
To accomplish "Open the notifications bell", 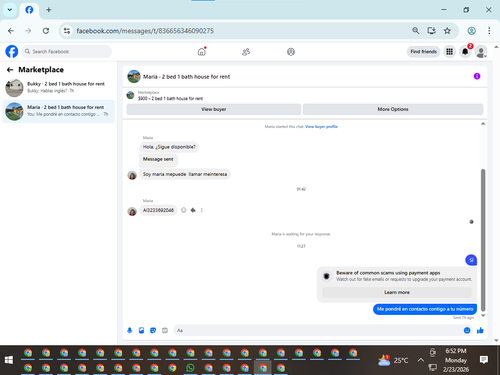I will coord(465,52).
